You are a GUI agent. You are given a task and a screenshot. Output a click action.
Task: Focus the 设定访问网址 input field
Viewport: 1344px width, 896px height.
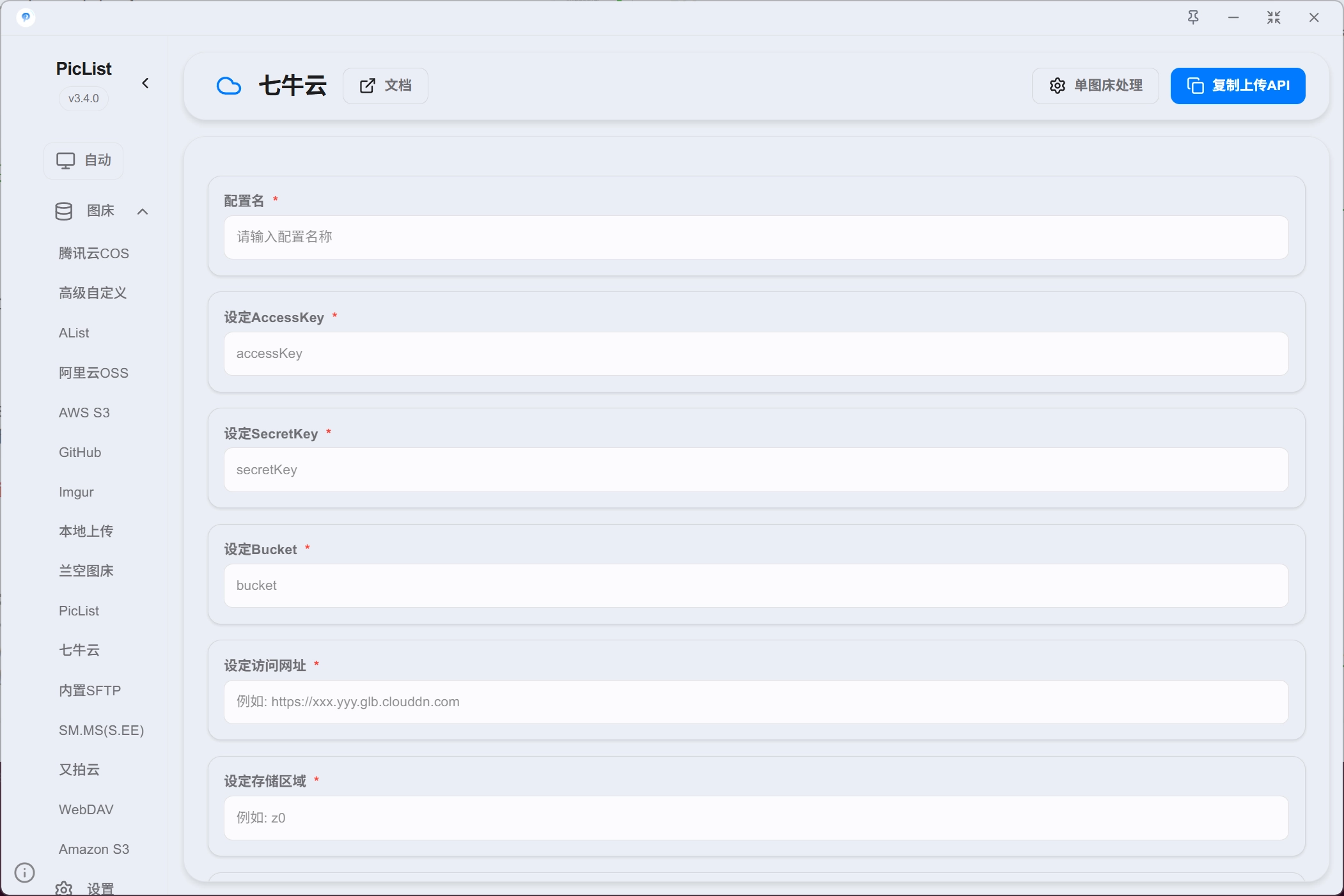coord(756,702)
